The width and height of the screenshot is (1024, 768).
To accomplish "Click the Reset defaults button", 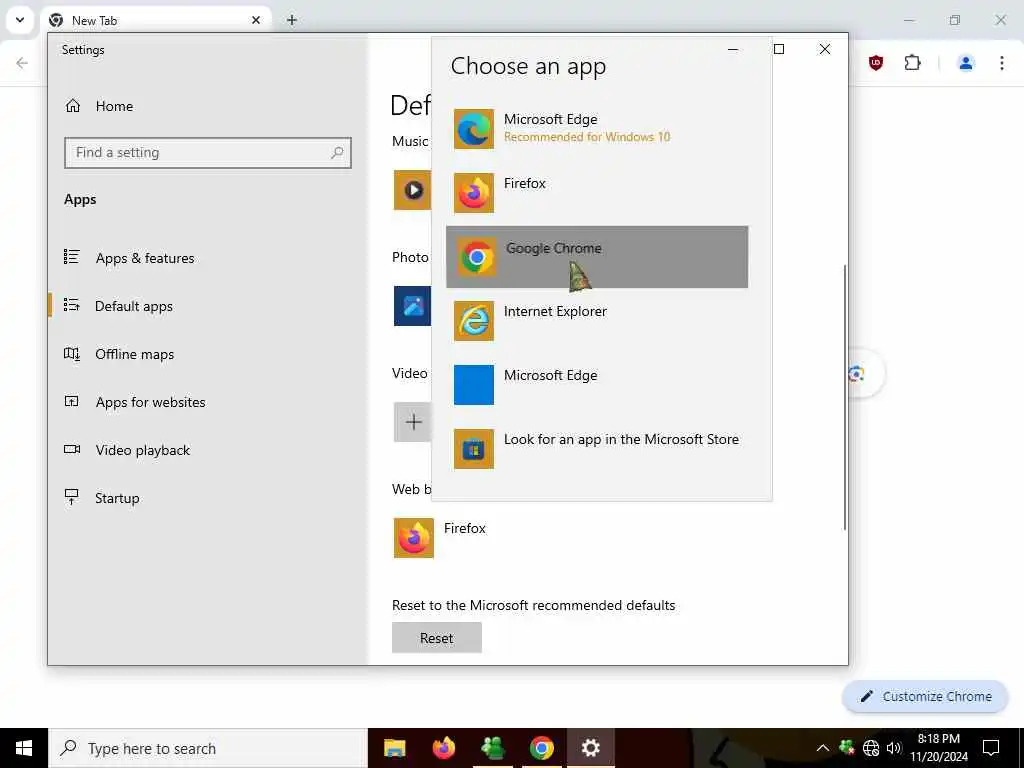I will [x=437, y=637].
